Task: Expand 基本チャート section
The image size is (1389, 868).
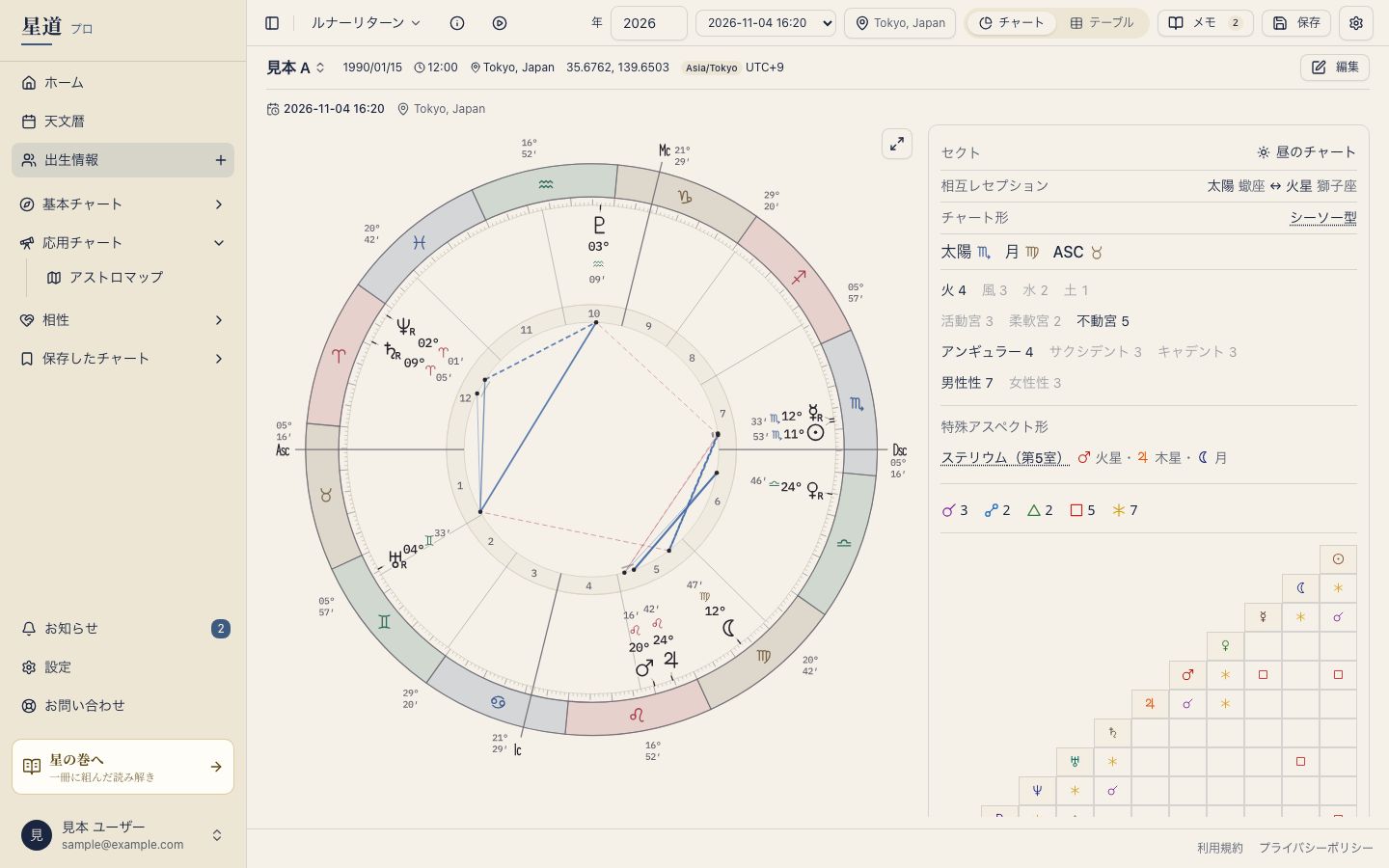Action: coord(123,204)
